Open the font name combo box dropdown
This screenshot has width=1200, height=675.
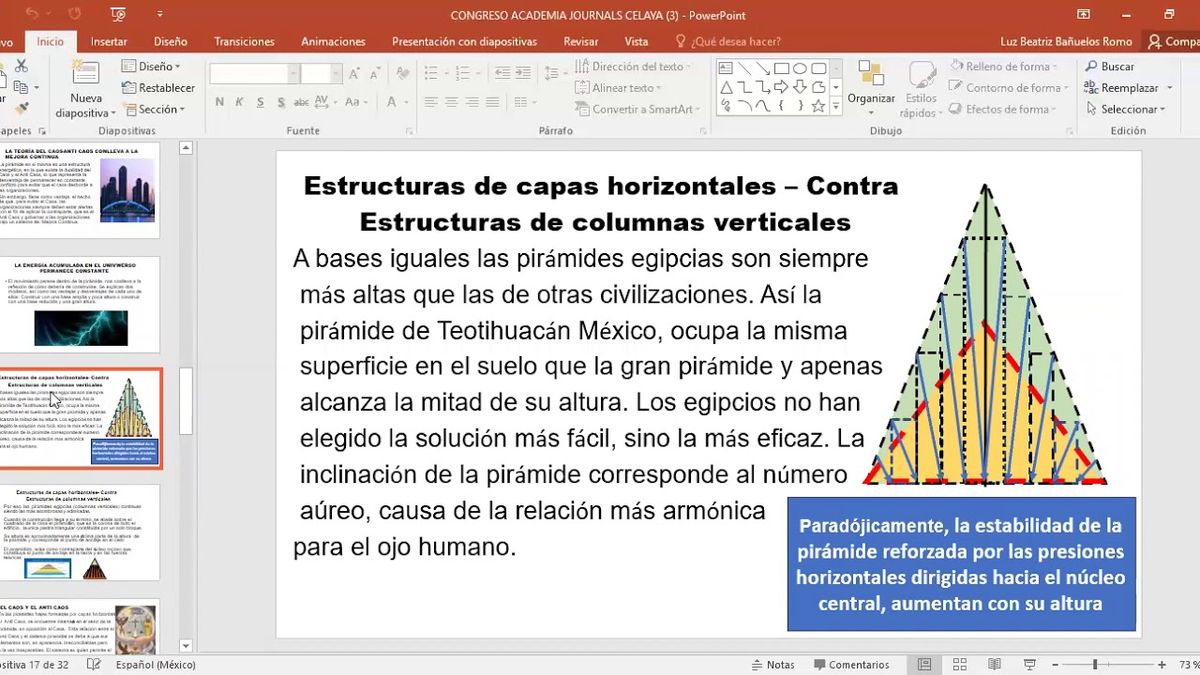pyautogui.click(x=293, y=74)
